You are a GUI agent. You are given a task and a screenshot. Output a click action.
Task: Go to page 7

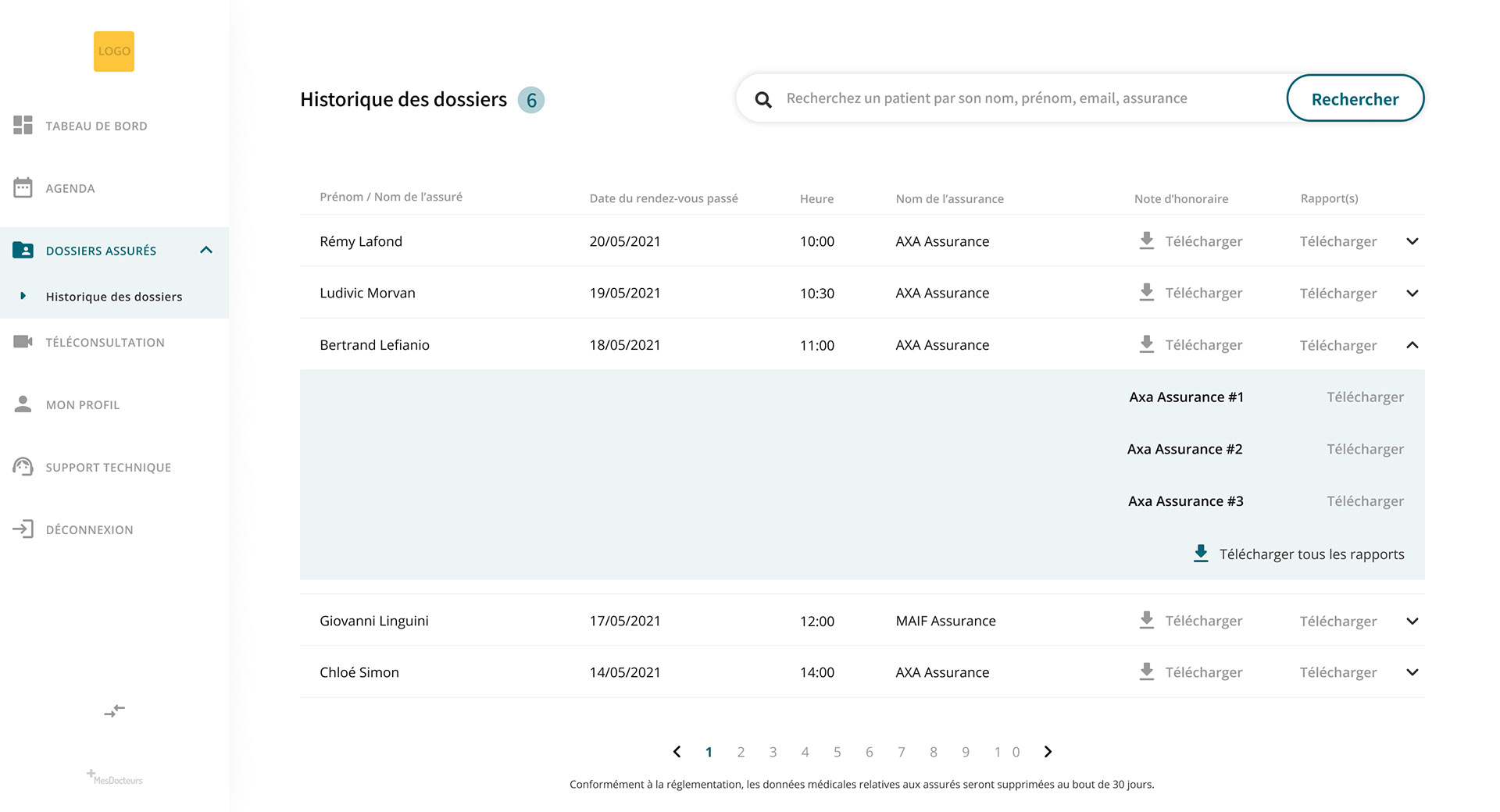click(x=902, y=752)
